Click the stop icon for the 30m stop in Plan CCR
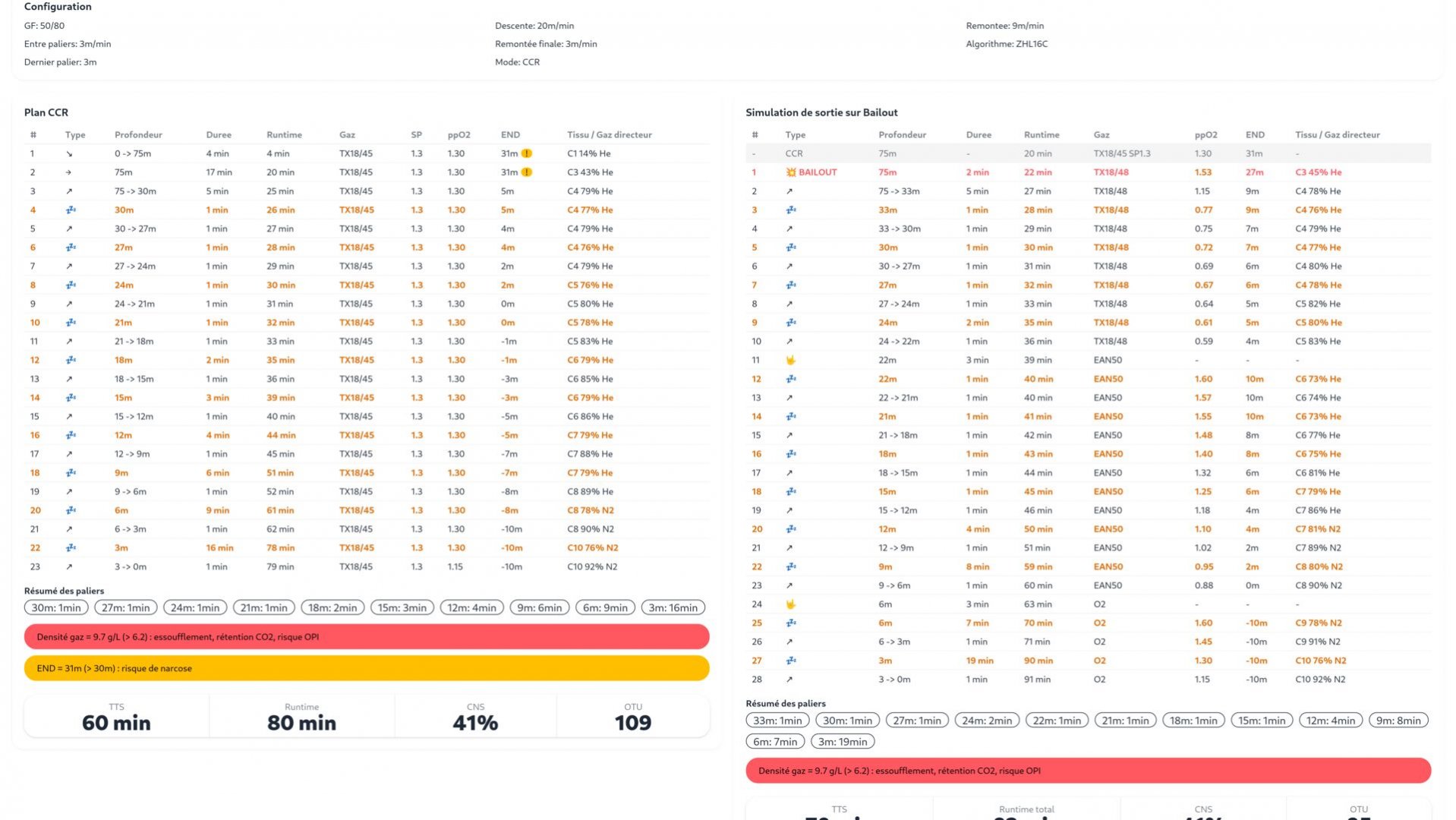The width and height of the screenshot is (1456, 820). (x=71, y=210)
